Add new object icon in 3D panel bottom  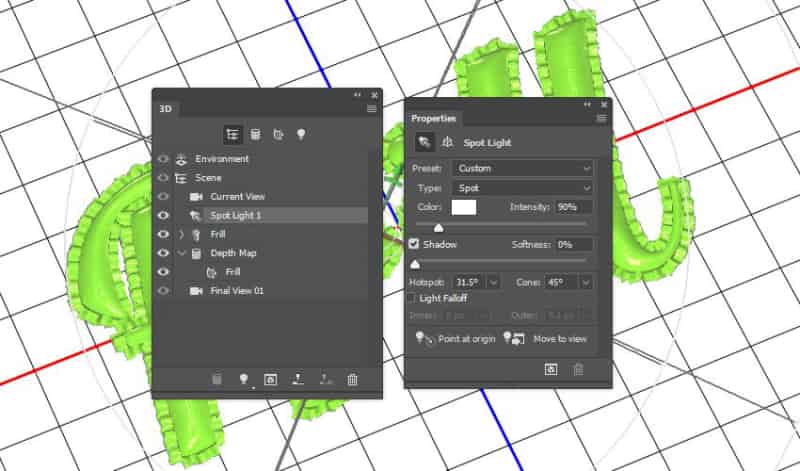pos(217,379)
